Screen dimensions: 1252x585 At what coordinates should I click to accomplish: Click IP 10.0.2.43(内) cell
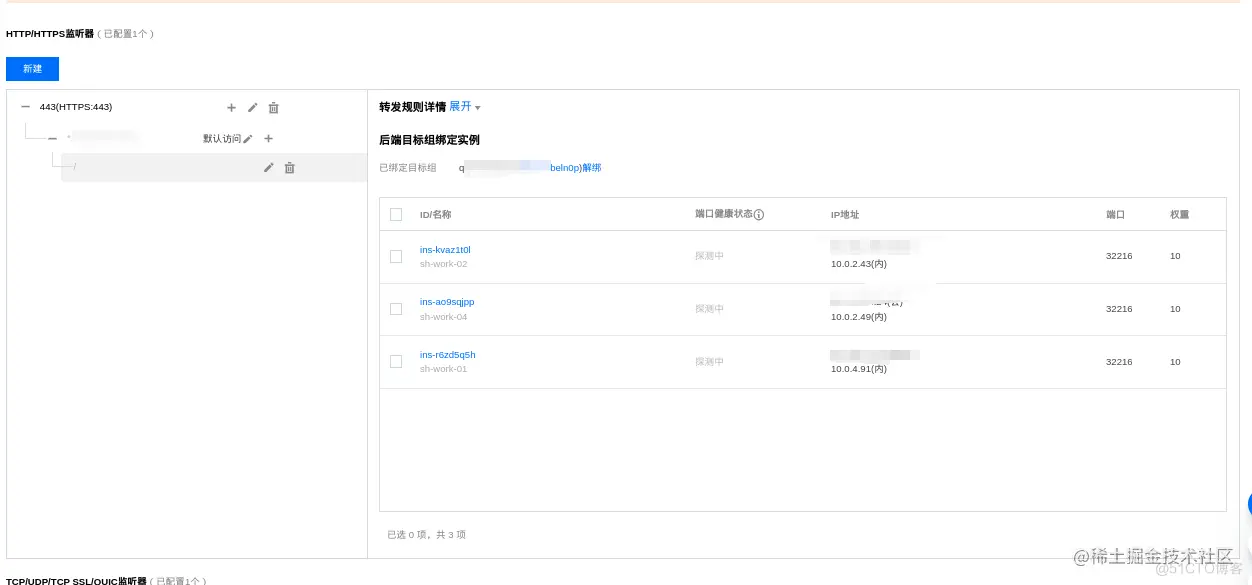[x=859, y=264]
